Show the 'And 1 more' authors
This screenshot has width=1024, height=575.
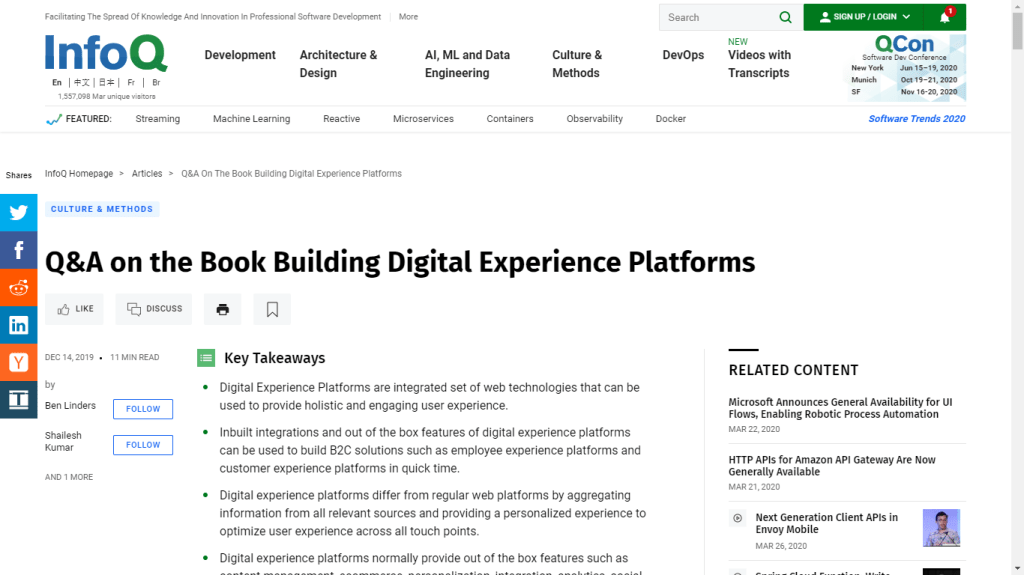click(x=69, y=477)
